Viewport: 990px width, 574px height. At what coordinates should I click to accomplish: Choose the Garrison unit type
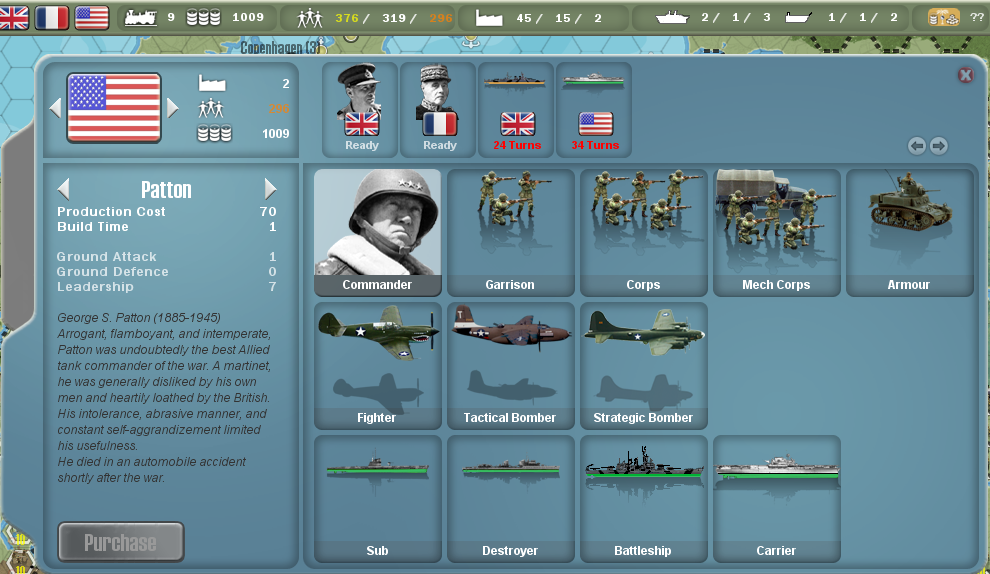[x=510, y=232]
